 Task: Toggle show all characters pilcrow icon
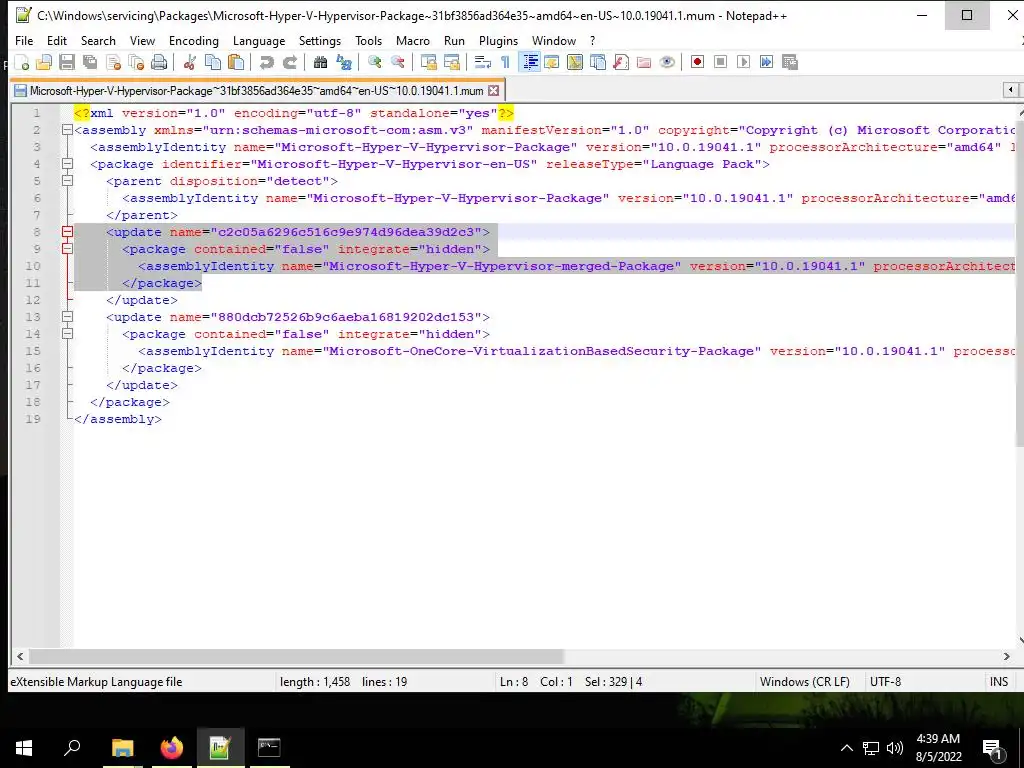tap(505, 62)
